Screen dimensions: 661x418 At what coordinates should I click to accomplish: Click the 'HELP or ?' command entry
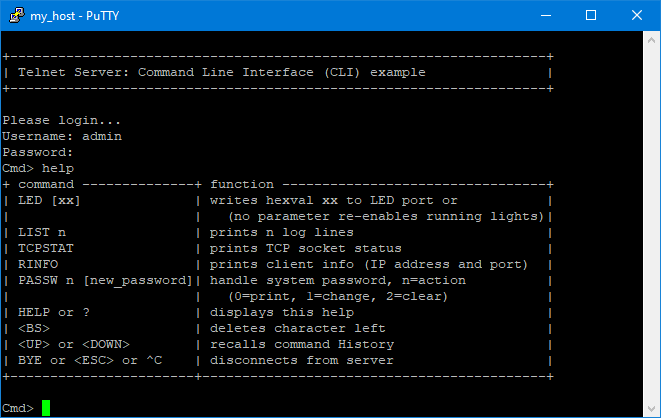coord(54,312)
